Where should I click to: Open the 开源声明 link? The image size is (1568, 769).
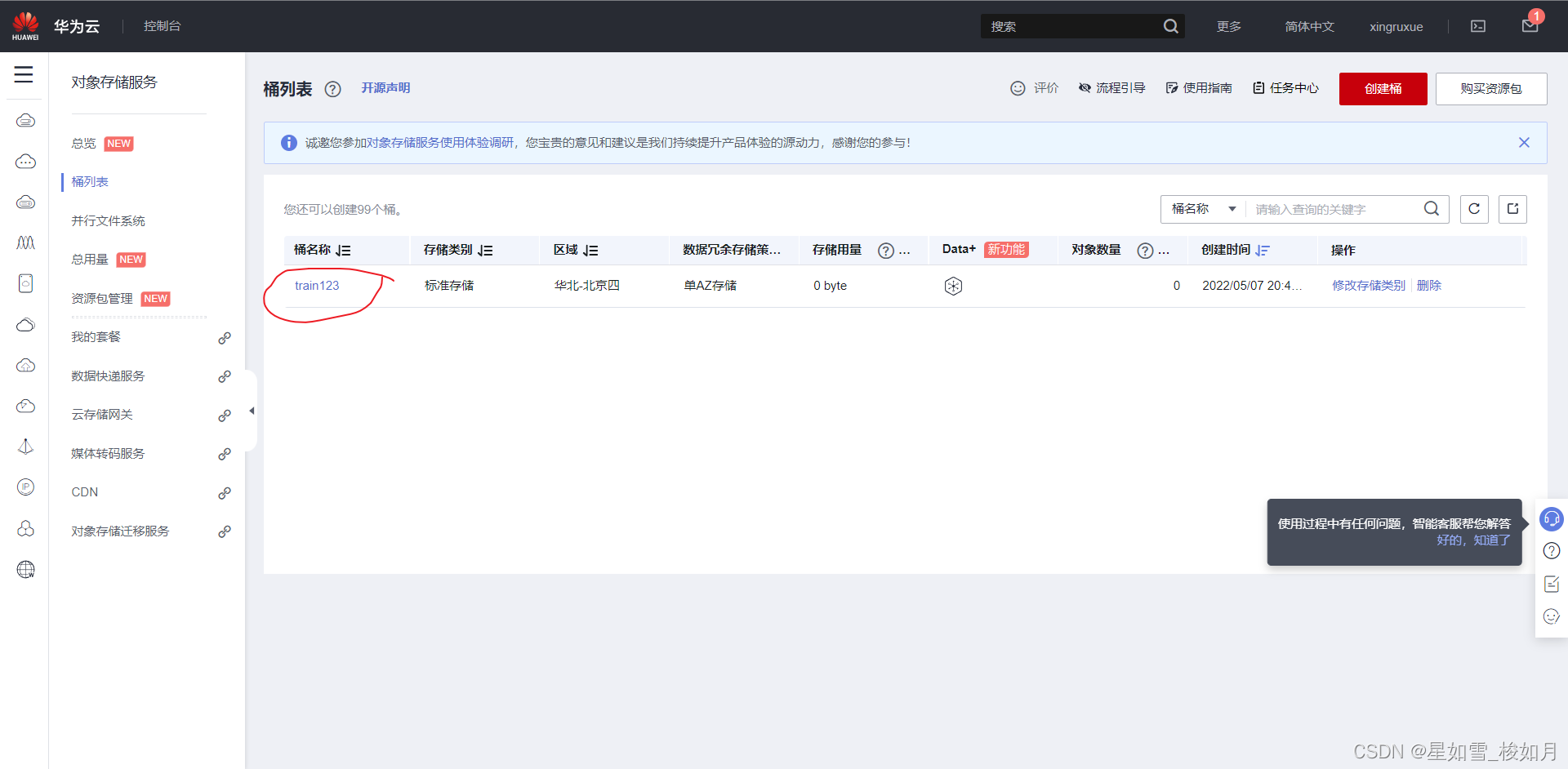(386, 88)
